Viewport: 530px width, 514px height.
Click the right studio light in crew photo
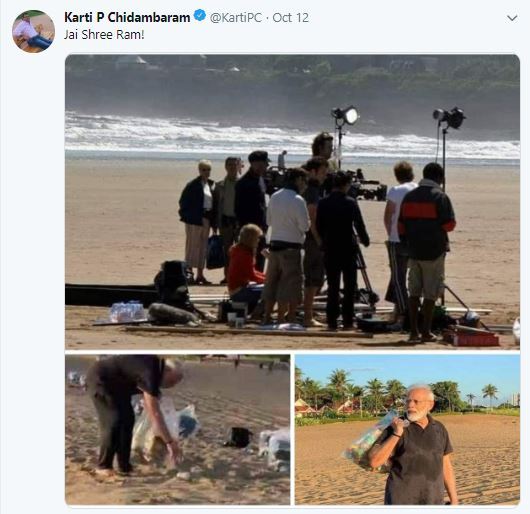(450, 118)
